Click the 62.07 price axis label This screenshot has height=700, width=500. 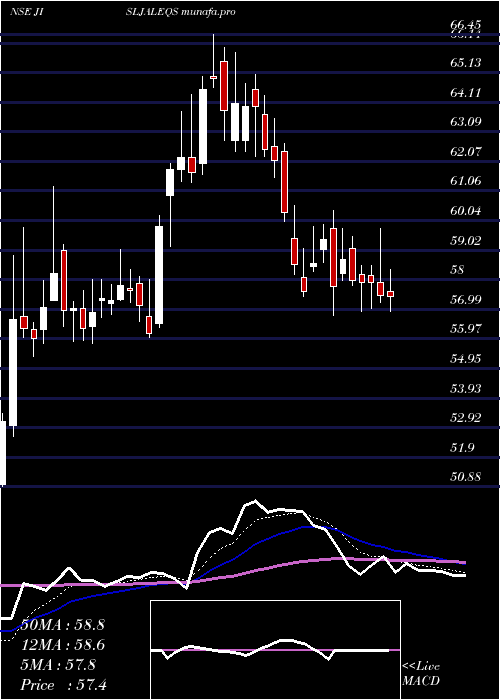click(x=466, y=152)
